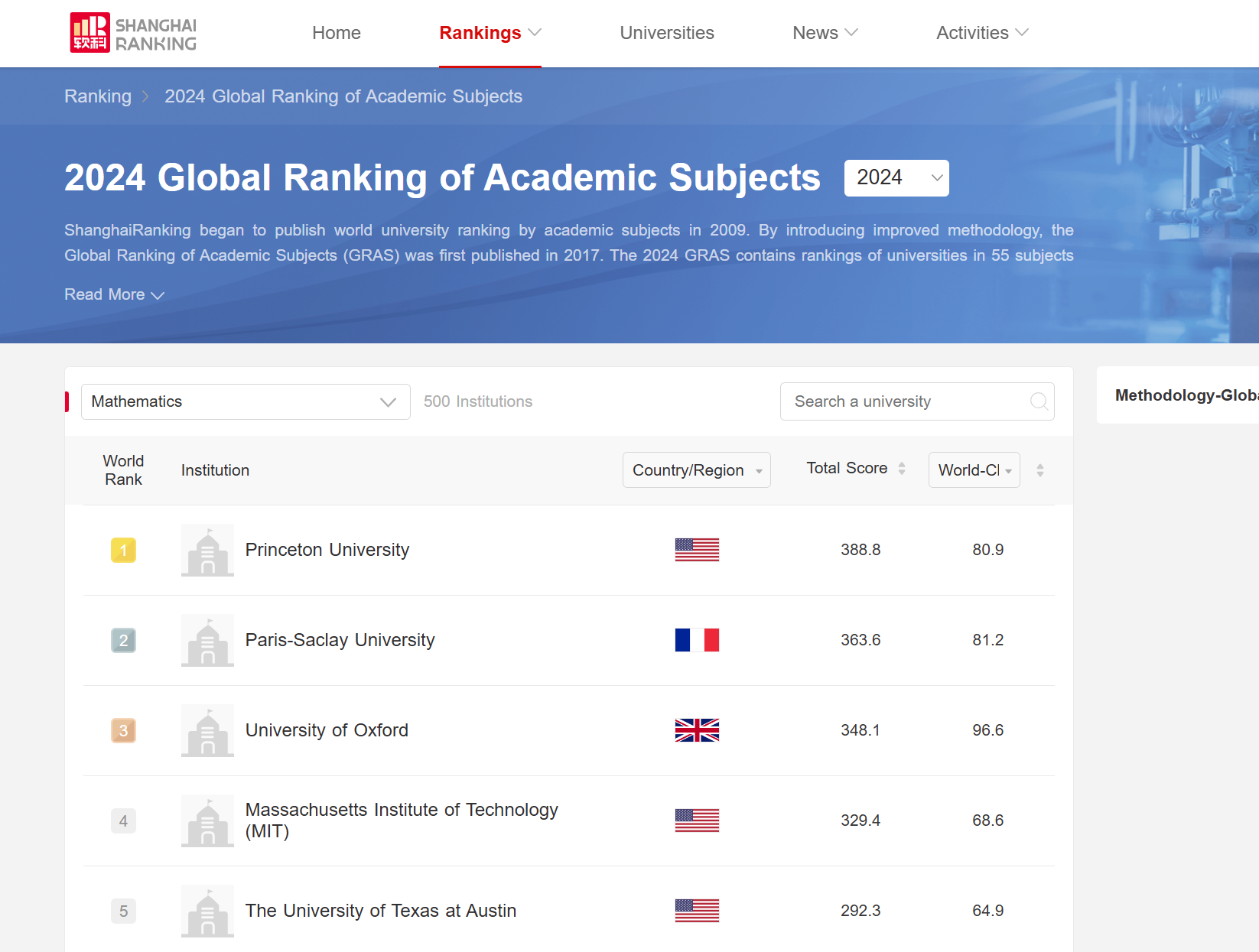The width and height of the screenshot is (1259, 952).
Task: Open the World-Class indicator dropdown
Action: [x=974, y=470]
